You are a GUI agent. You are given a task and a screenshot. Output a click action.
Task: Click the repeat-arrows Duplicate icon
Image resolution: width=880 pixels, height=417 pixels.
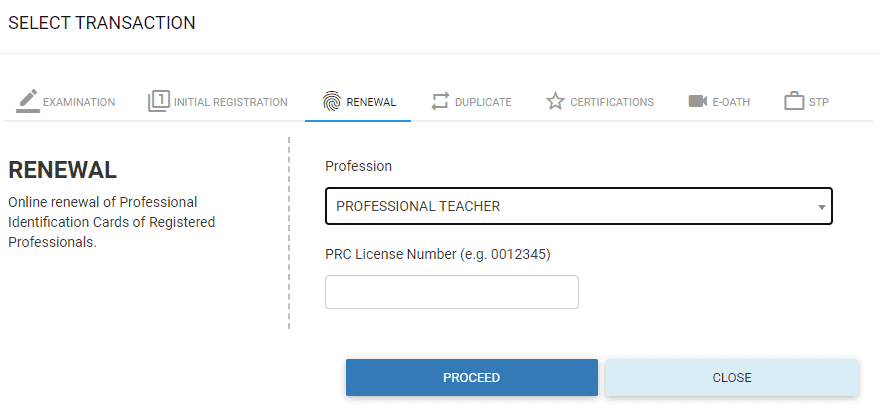pos(440,101)
